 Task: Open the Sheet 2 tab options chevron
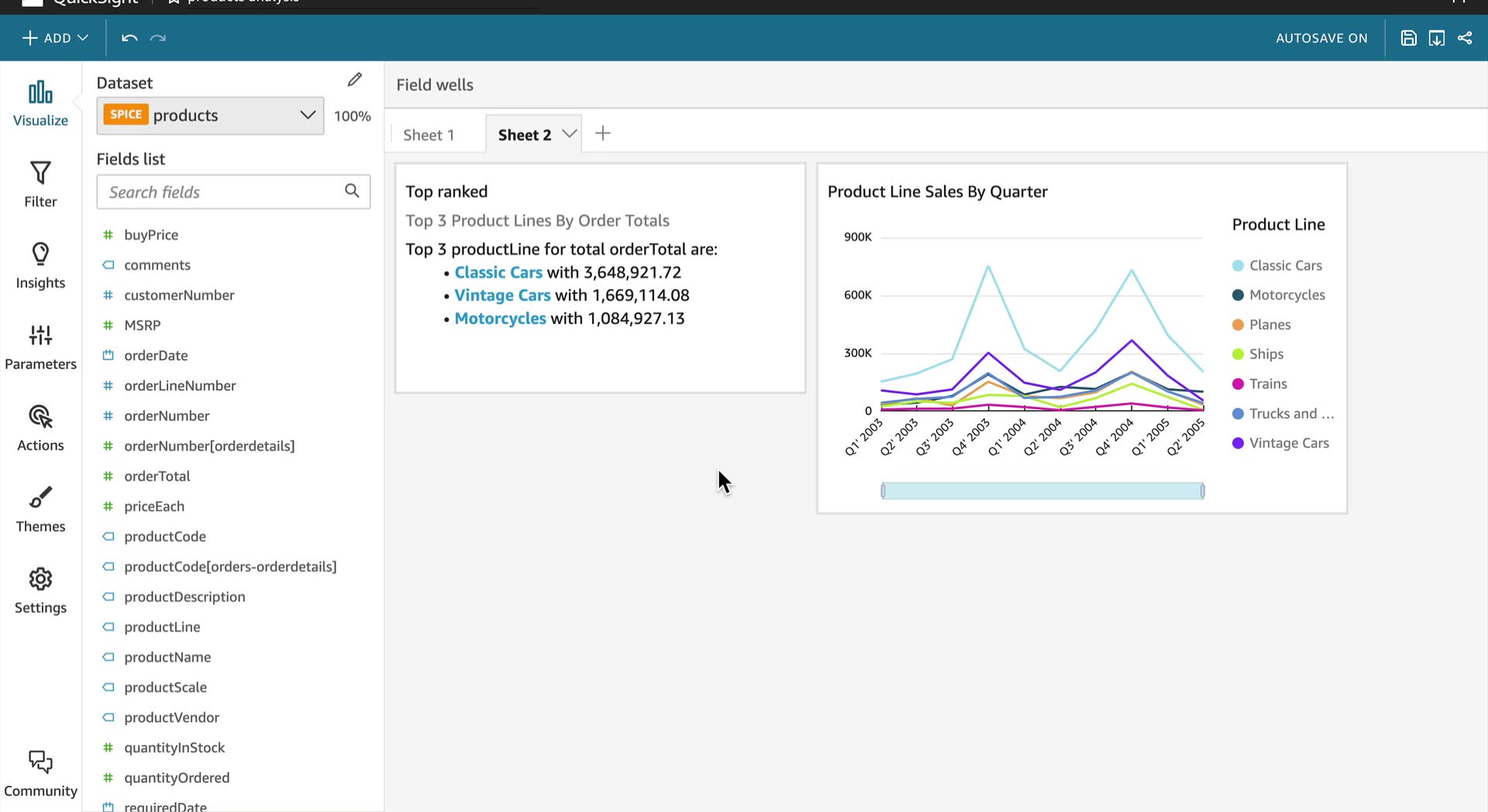coord(570,133)
